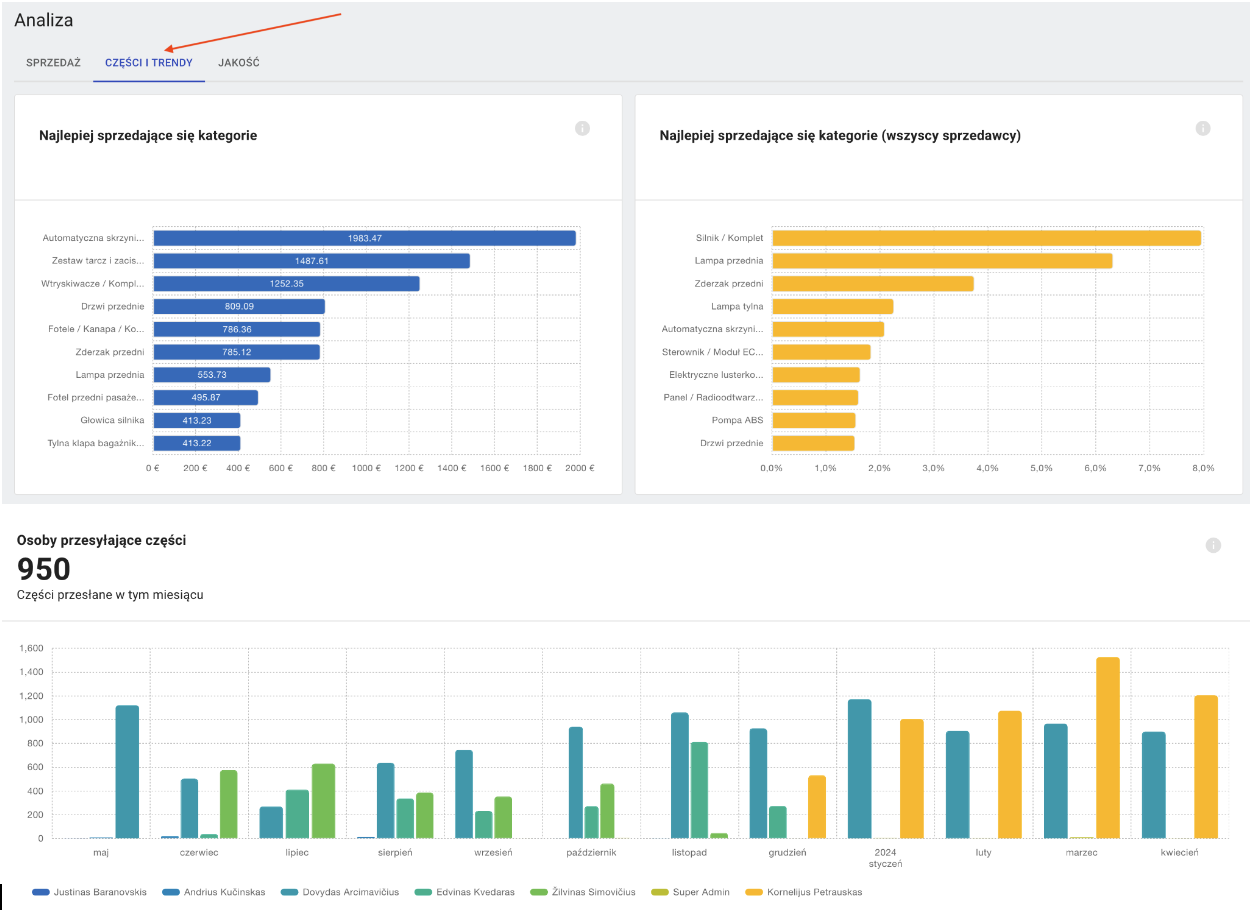Switch to the JAKOŚĆ tab
1250x910 pixels.
(239, 62)
